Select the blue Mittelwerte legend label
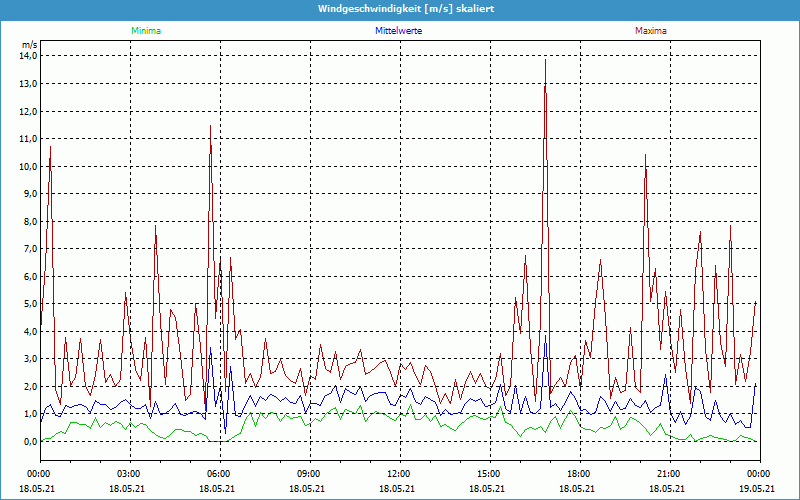Viewport: 800px width, 500px height. coord(398,31)
